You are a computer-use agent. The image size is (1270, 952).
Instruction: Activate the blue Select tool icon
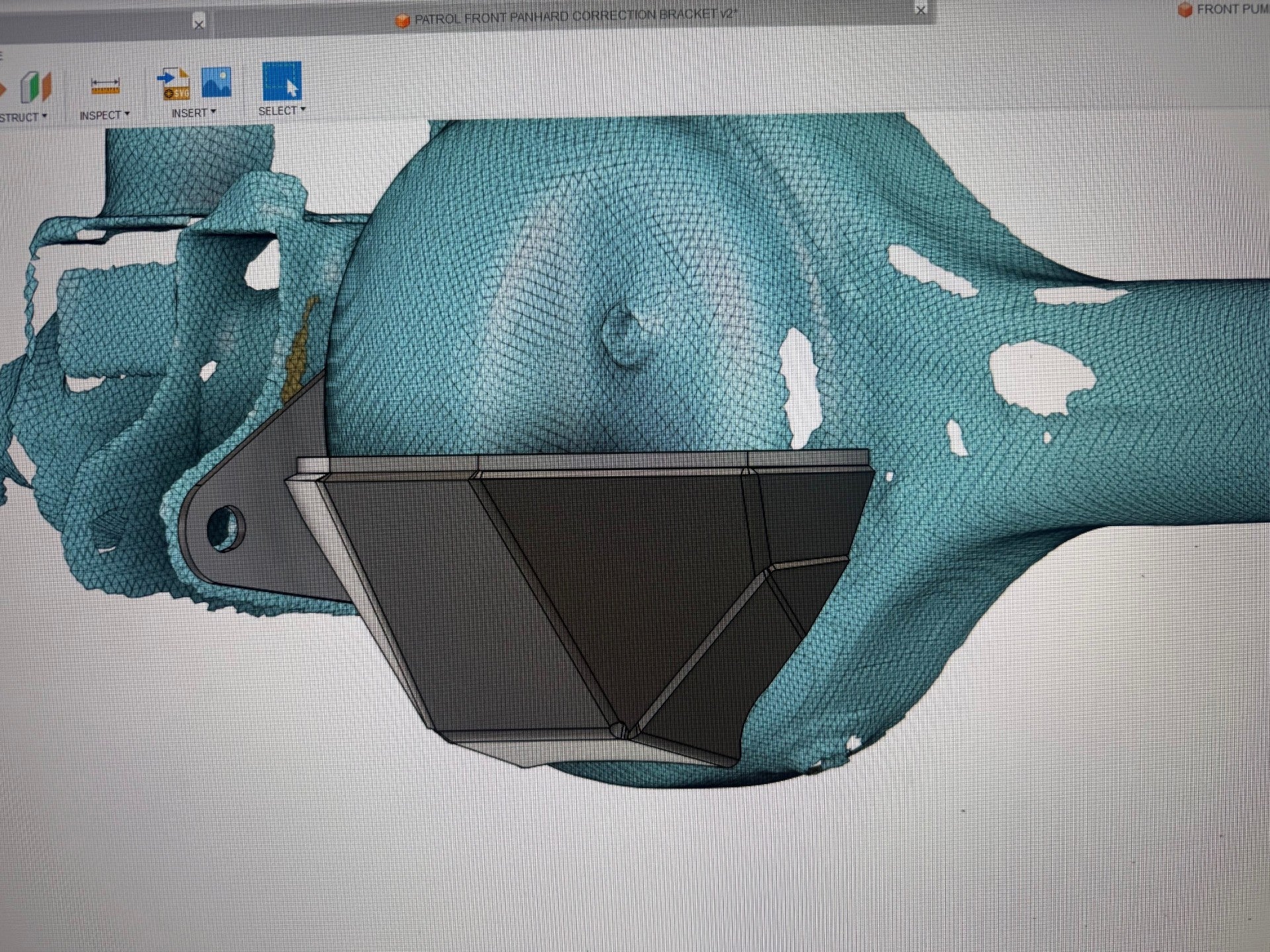click(282, 81)
